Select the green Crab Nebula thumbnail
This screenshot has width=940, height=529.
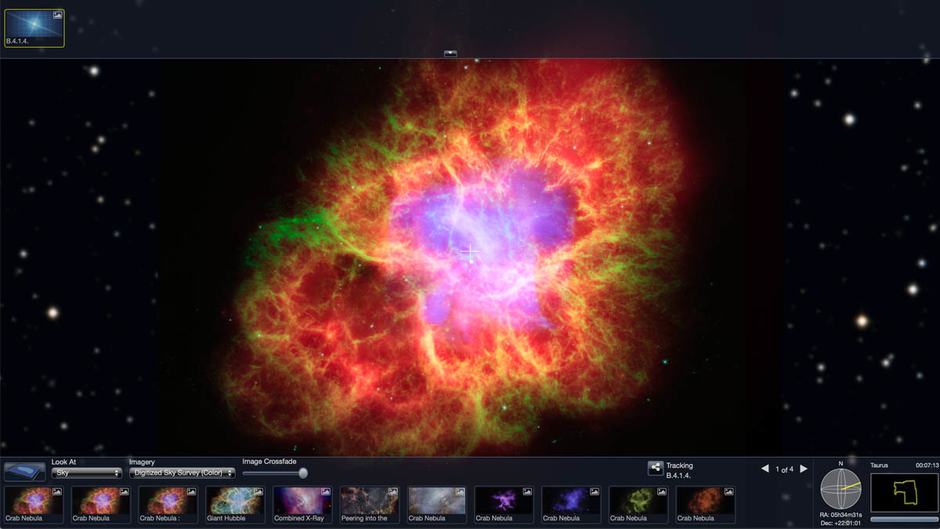point(637,504)
